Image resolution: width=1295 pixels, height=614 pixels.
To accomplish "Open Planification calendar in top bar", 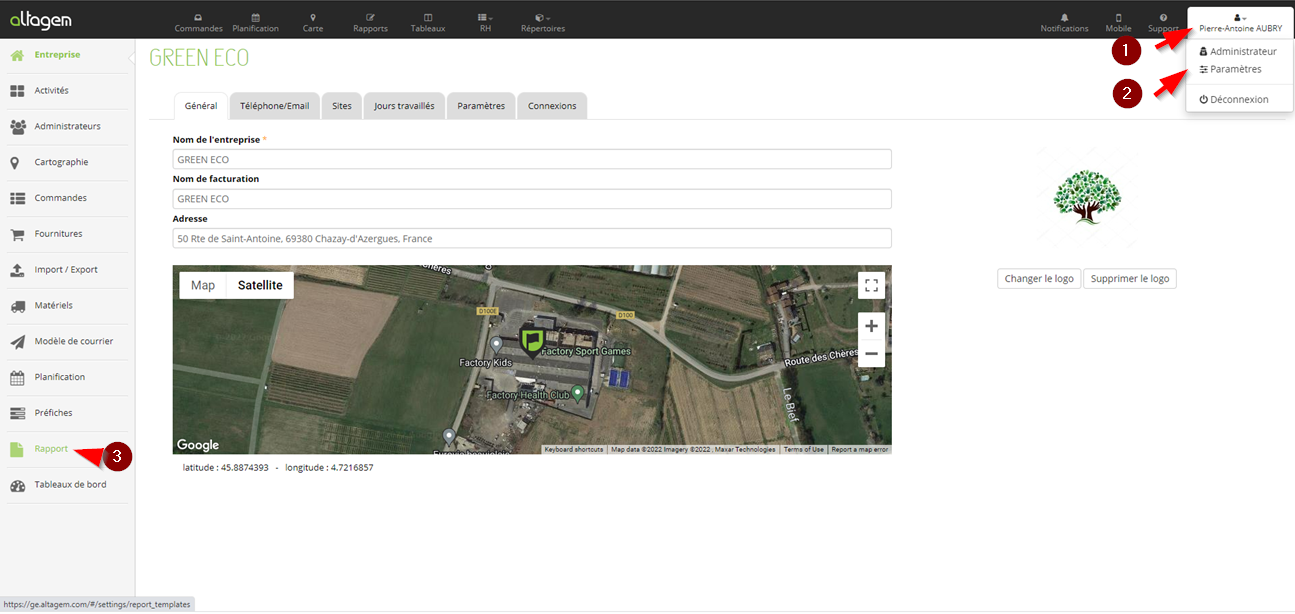I will point(255,23).
